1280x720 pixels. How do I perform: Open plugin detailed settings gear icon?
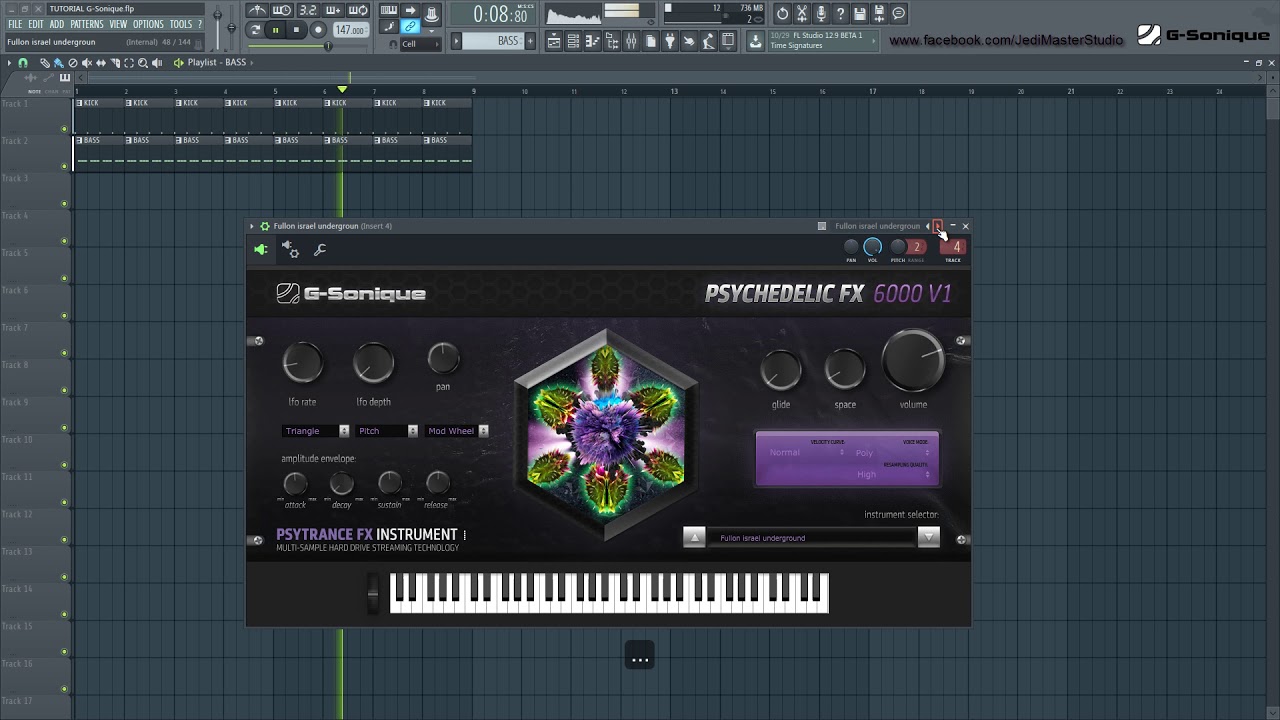(x=290, y=249)
